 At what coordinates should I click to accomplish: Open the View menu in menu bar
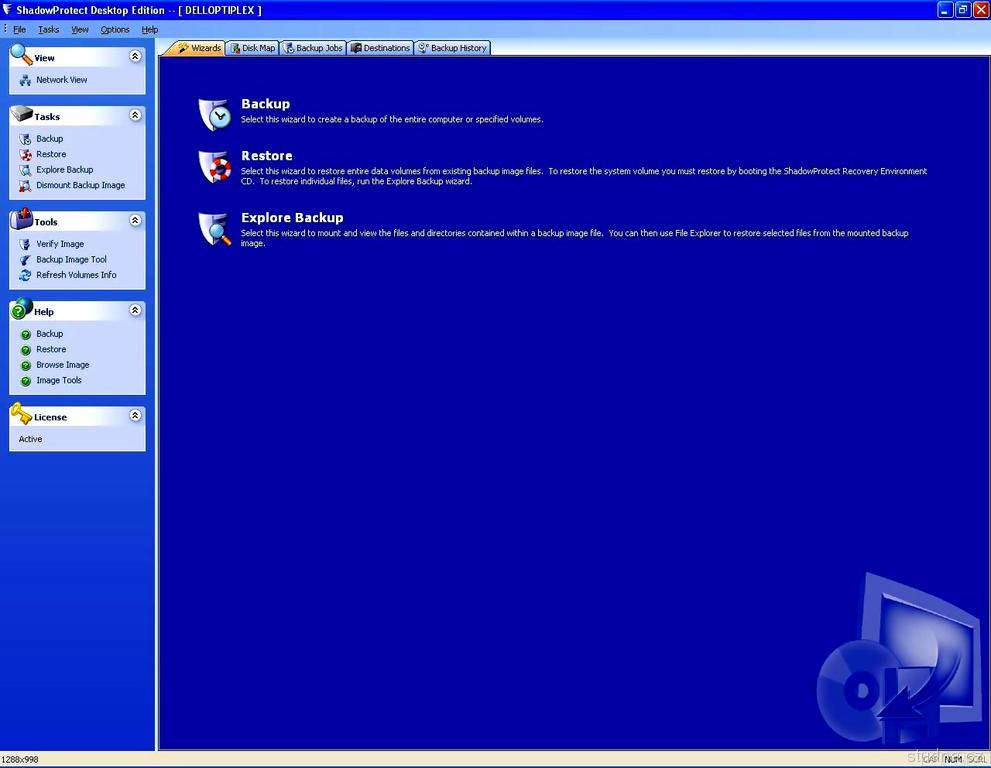(x=80, y=30)
